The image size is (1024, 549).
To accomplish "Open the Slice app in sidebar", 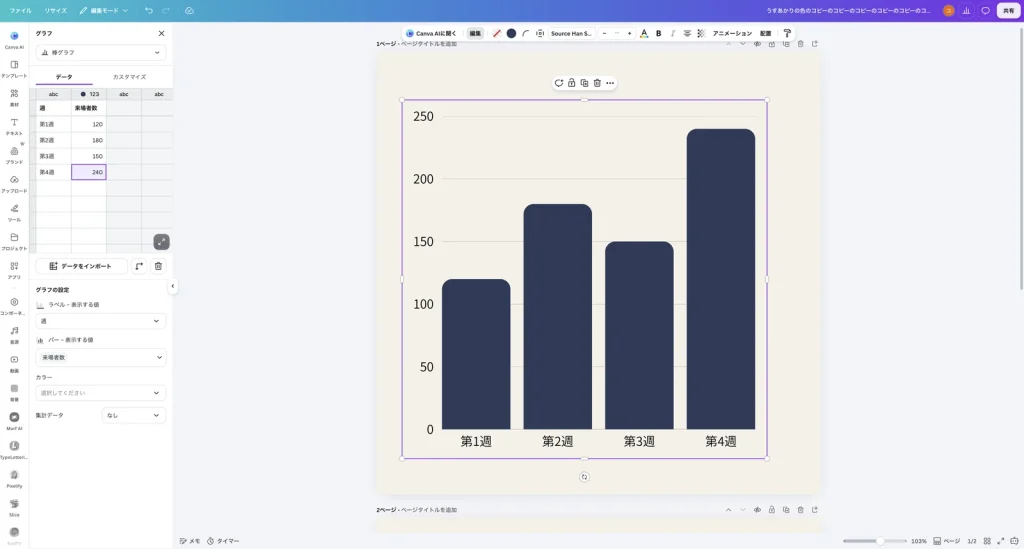I will point(14,507).
